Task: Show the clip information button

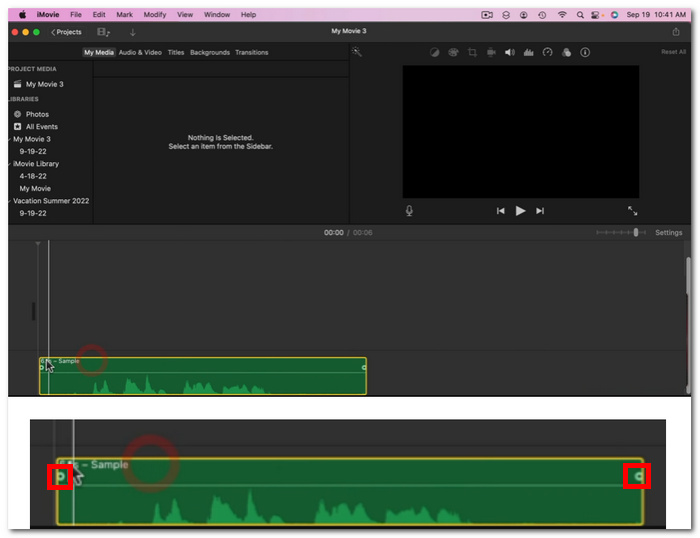Action: point(585,53)
